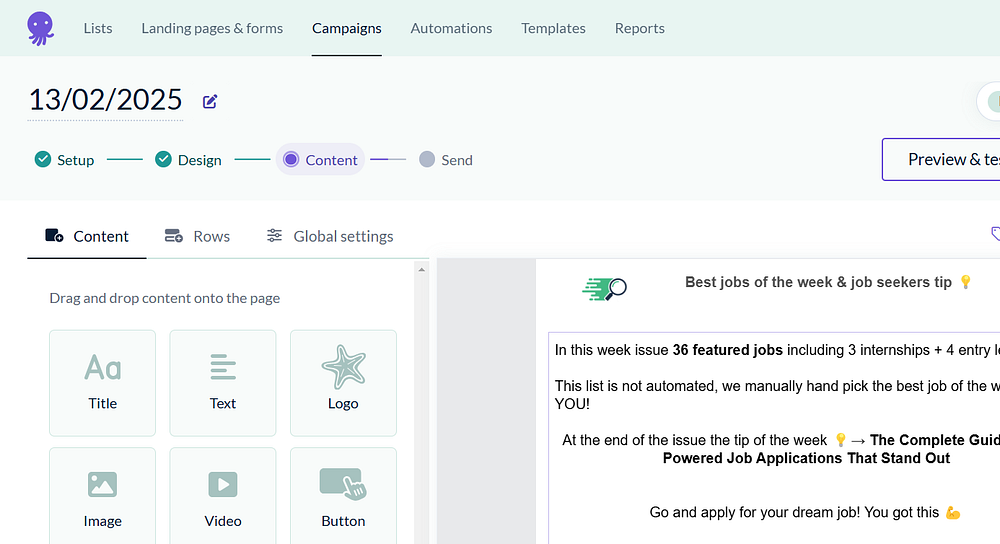Open the Automations section
Image resolution: width=1000 pixels, height=544 pixels.
click(451, 28)
